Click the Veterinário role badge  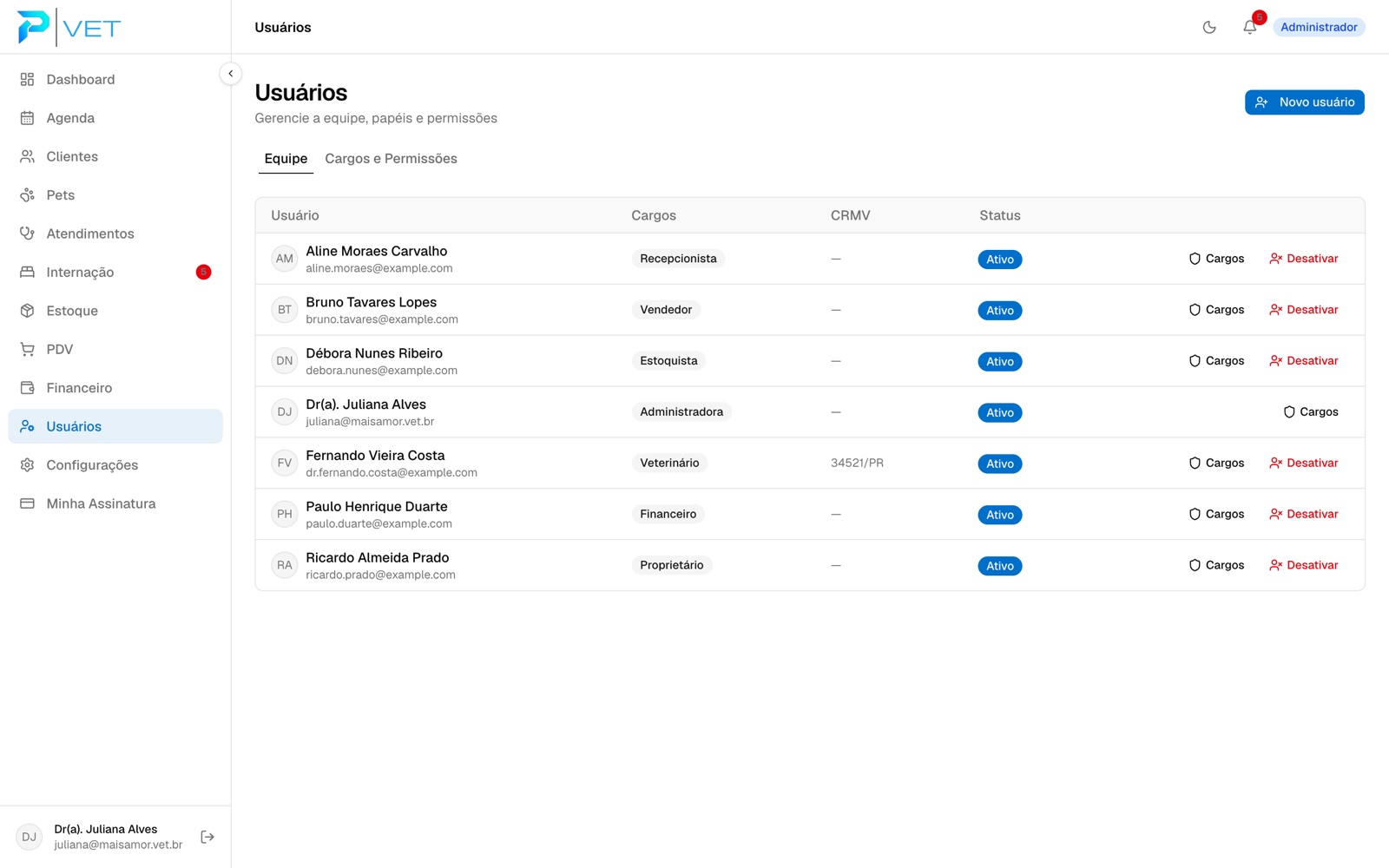[x=669, y=464]
